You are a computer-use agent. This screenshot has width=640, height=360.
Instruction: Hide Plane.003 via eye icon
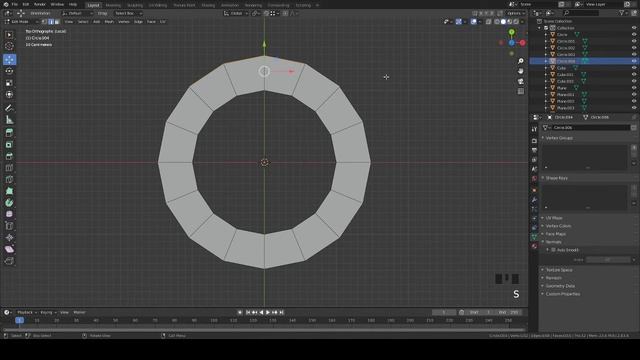pos(634,108)
